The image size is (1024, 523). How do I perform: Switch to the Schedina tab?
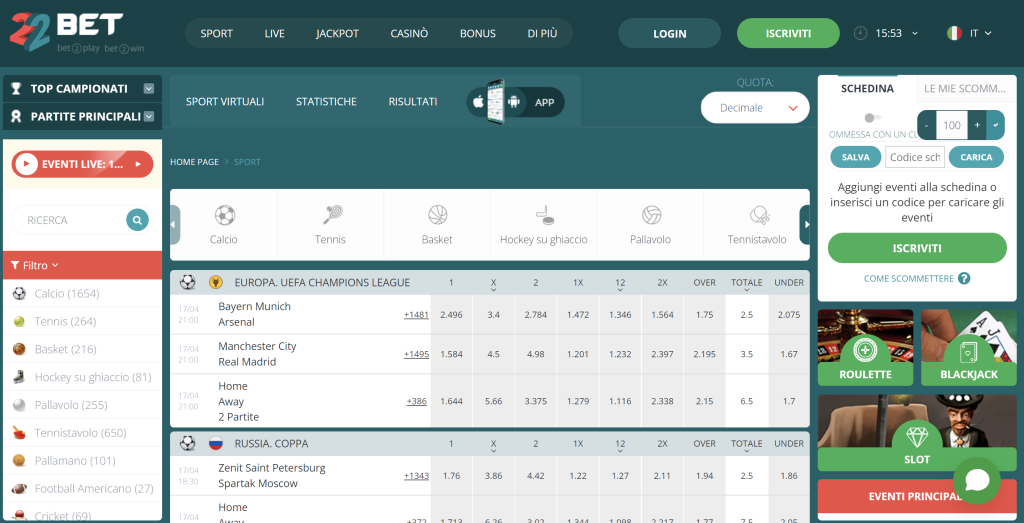[x=867, y=89]
